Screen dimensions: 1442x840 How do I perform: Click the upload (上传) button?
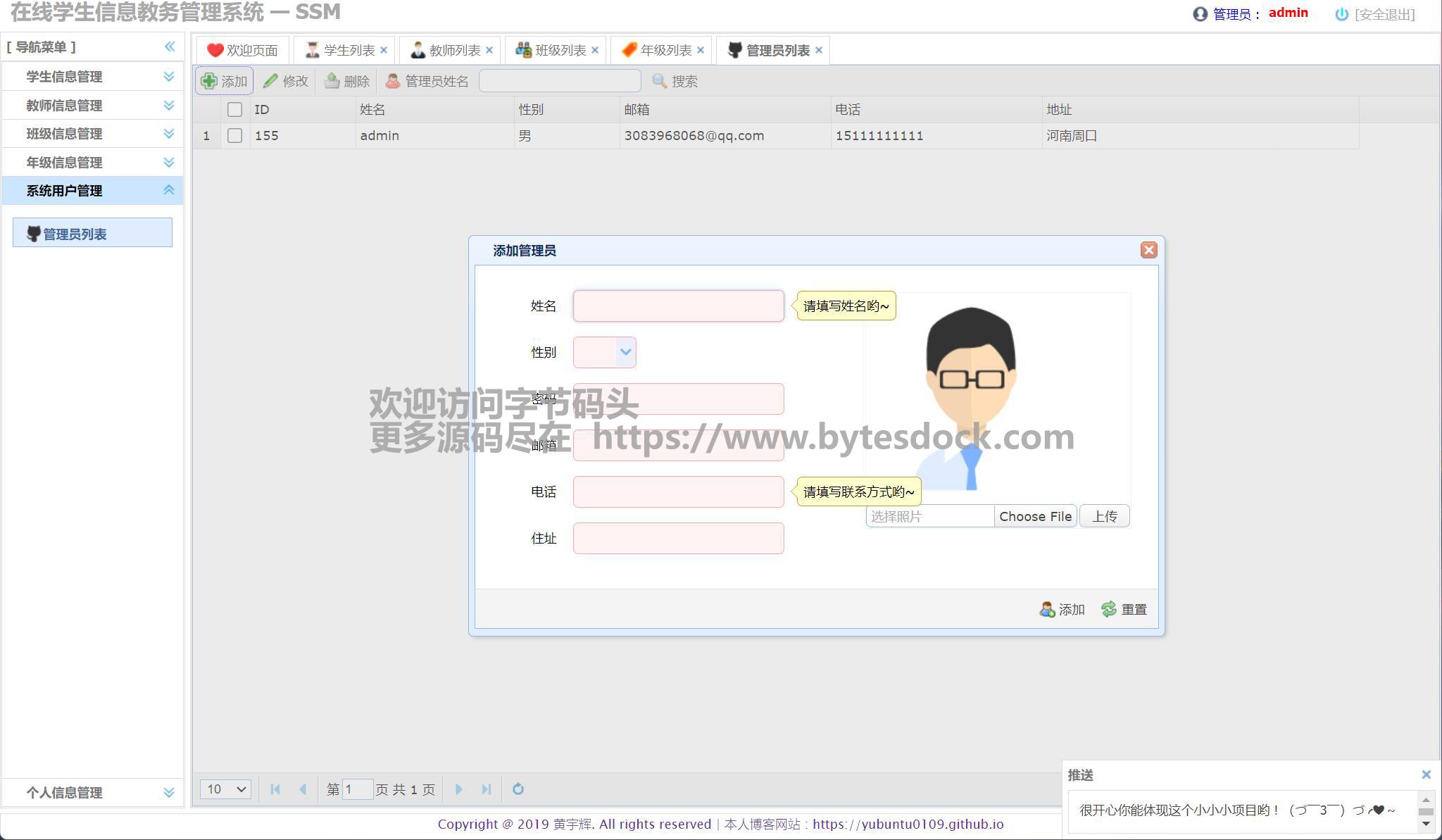coord(1104,516)
